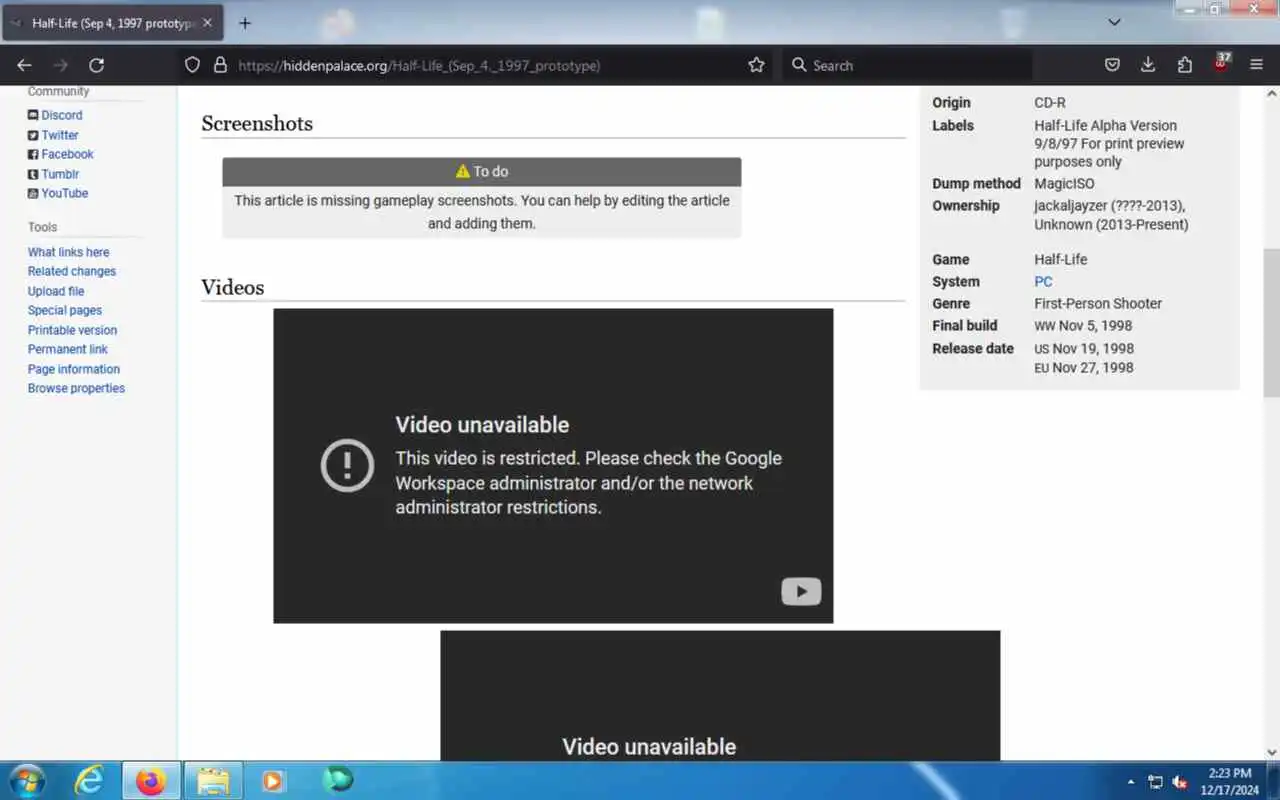Open Windows Media Player from taskbar

(273, 780)
